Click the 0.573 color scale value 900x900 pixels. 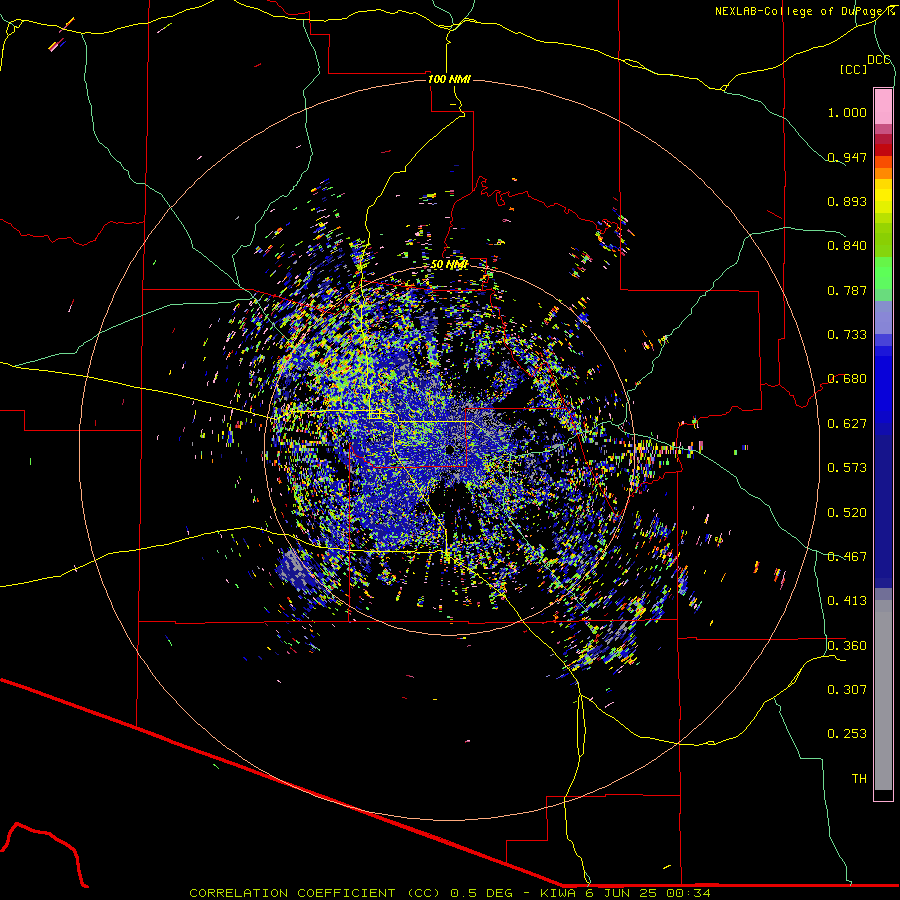pyautogui.click(x=847, y=468)
